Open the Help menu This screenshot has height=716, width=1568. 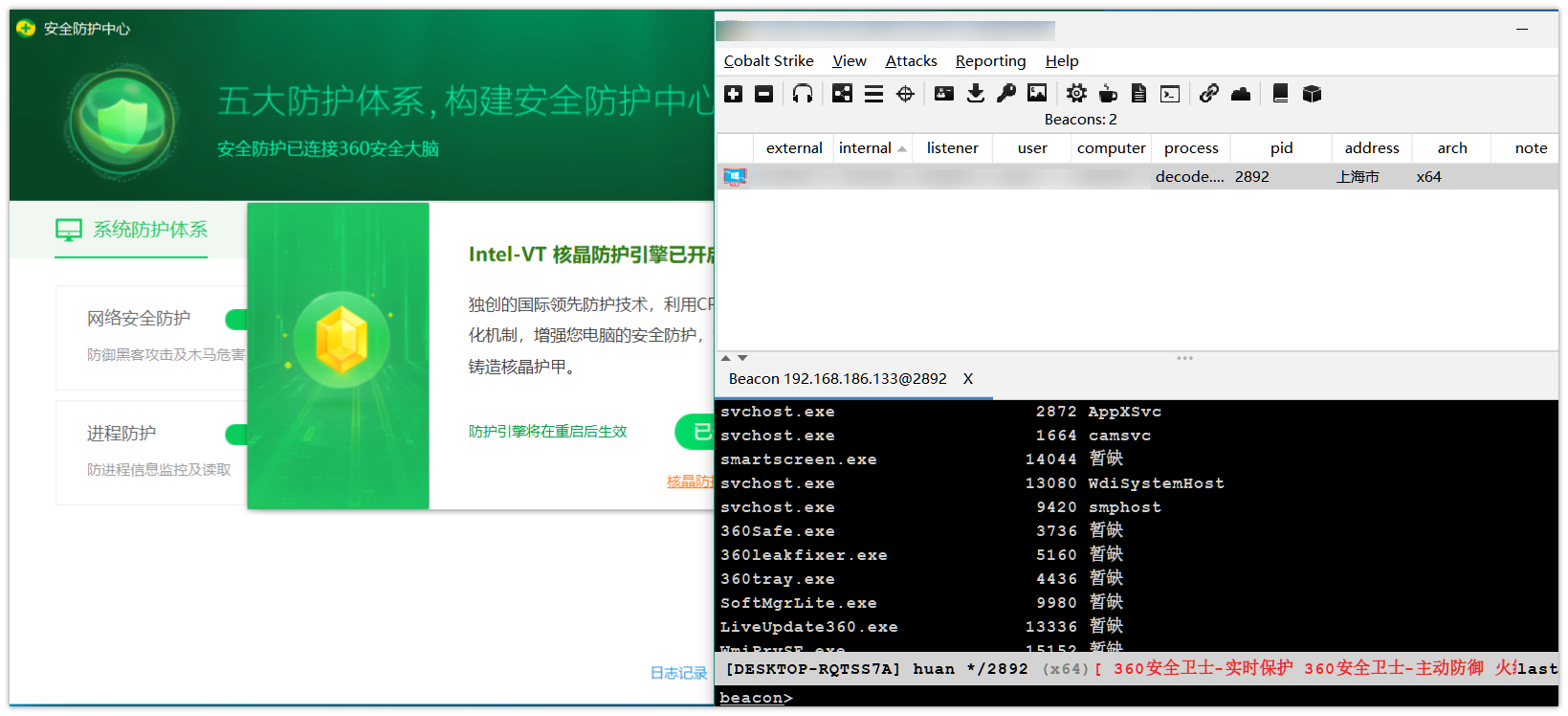(1062, 61)
